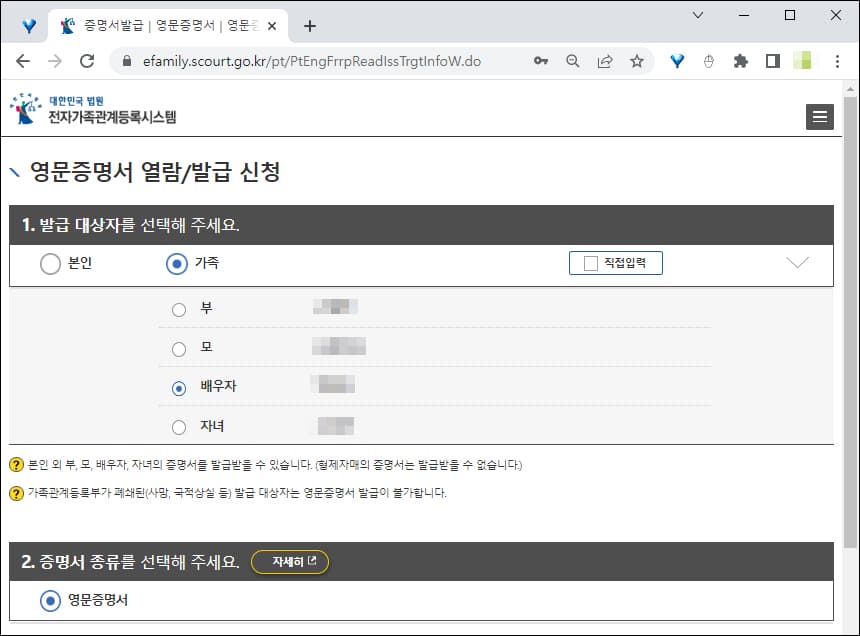The height and width of the screenshot is (636, 860).
Task: Expand the chevron in the family selection row
Action: [x=797, y=262]
